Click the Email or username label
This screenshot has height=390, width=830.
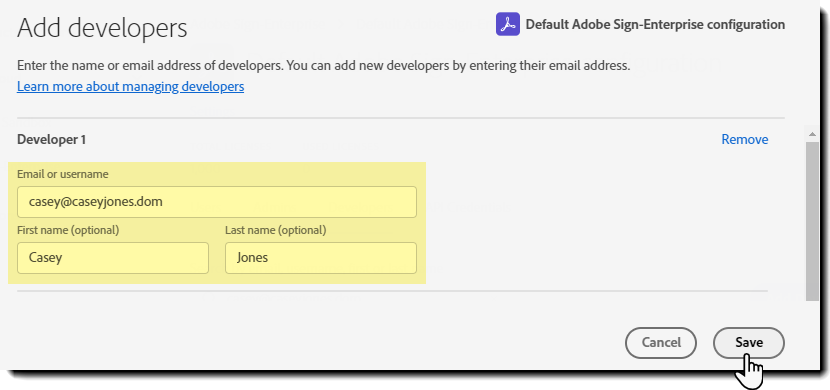[62, 174]
